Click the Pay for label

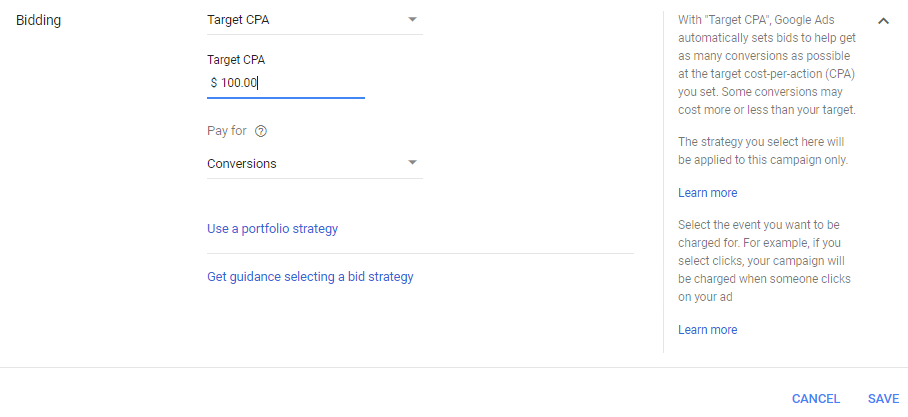[227, 131]
